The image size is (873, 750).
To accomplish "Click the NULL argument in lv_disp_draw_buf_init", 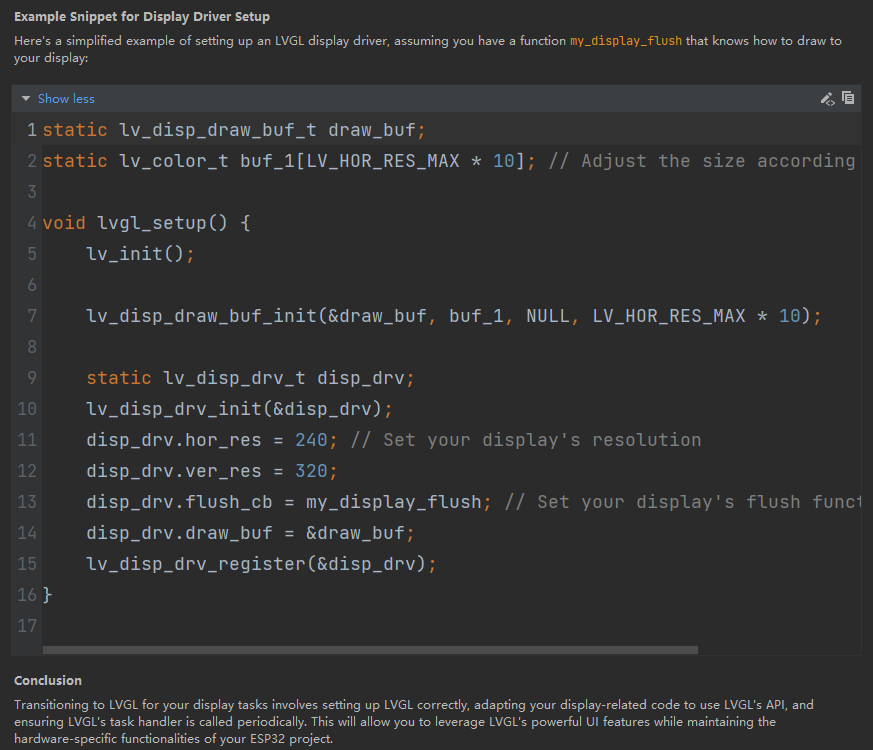I will click(548, 316).
